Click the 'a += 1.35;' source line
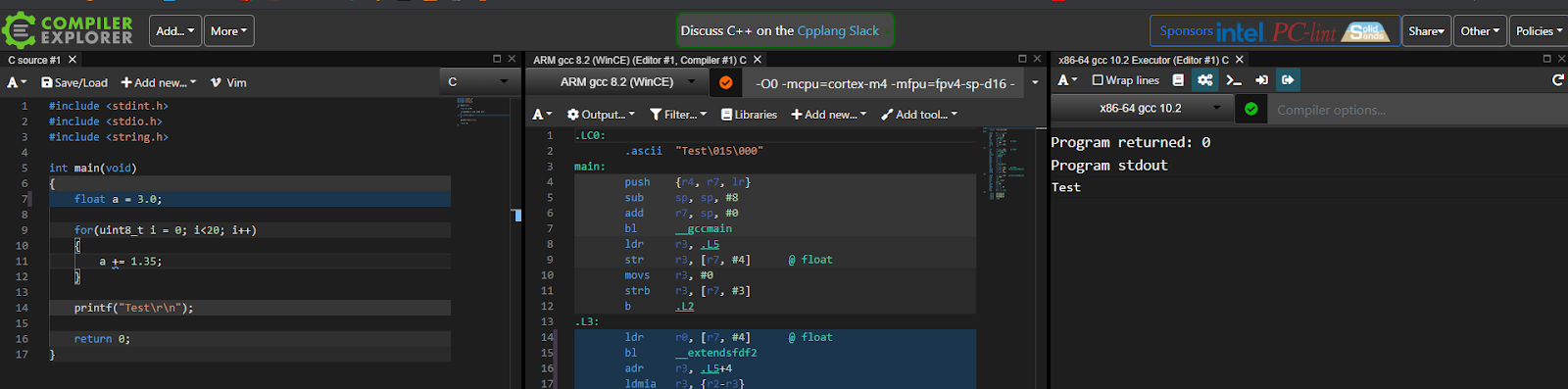This screenshot has height=389, width=1568. click(x=130, y=262)
